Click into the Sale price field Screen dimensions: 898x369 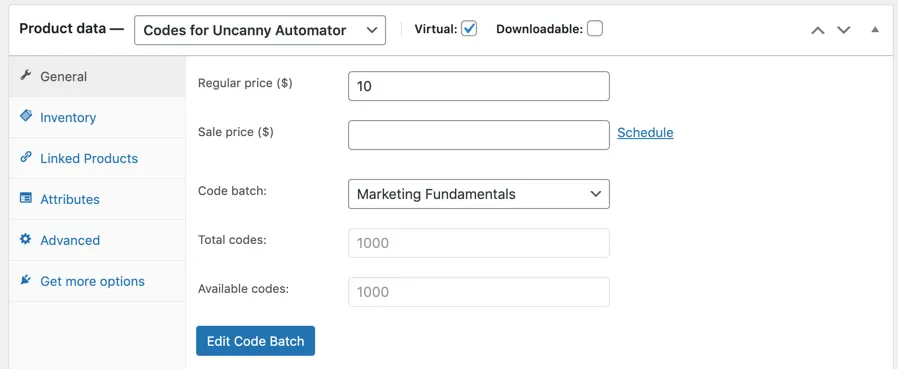pos(479,135)
